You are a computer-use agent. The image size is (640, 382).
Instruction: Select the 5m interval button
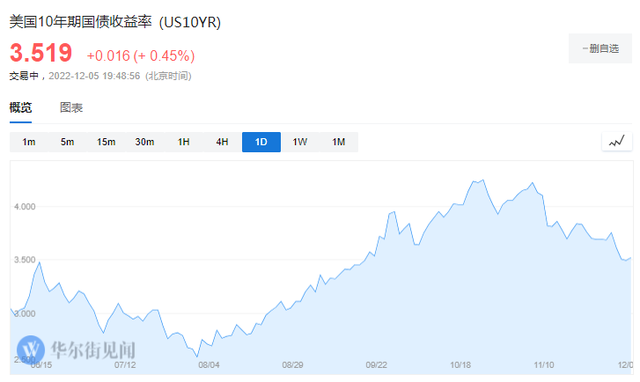click(67, 142)
